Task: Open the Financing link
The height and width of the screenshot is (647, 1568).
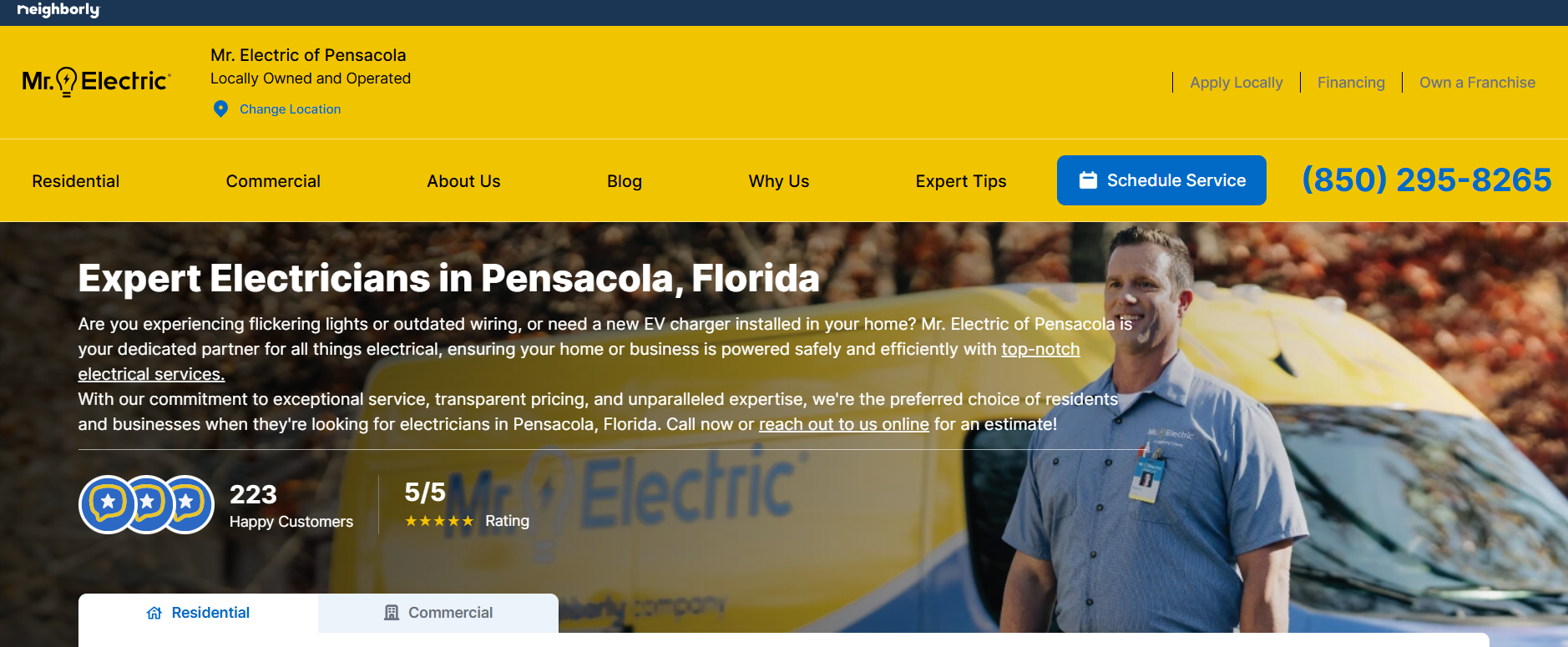Action: [x=1351, y=83]
